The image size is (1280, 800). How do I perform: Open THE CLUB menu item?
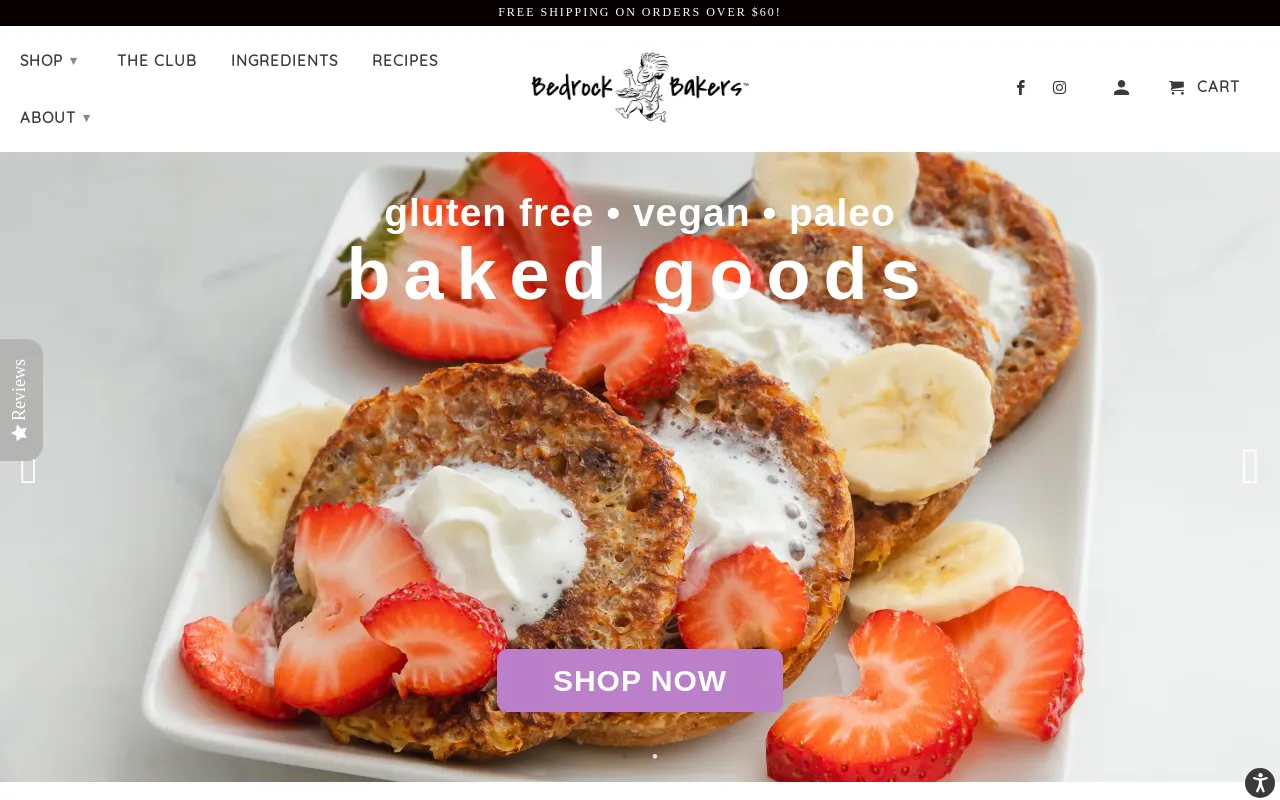pyautogui.click(x=157, y=60)
